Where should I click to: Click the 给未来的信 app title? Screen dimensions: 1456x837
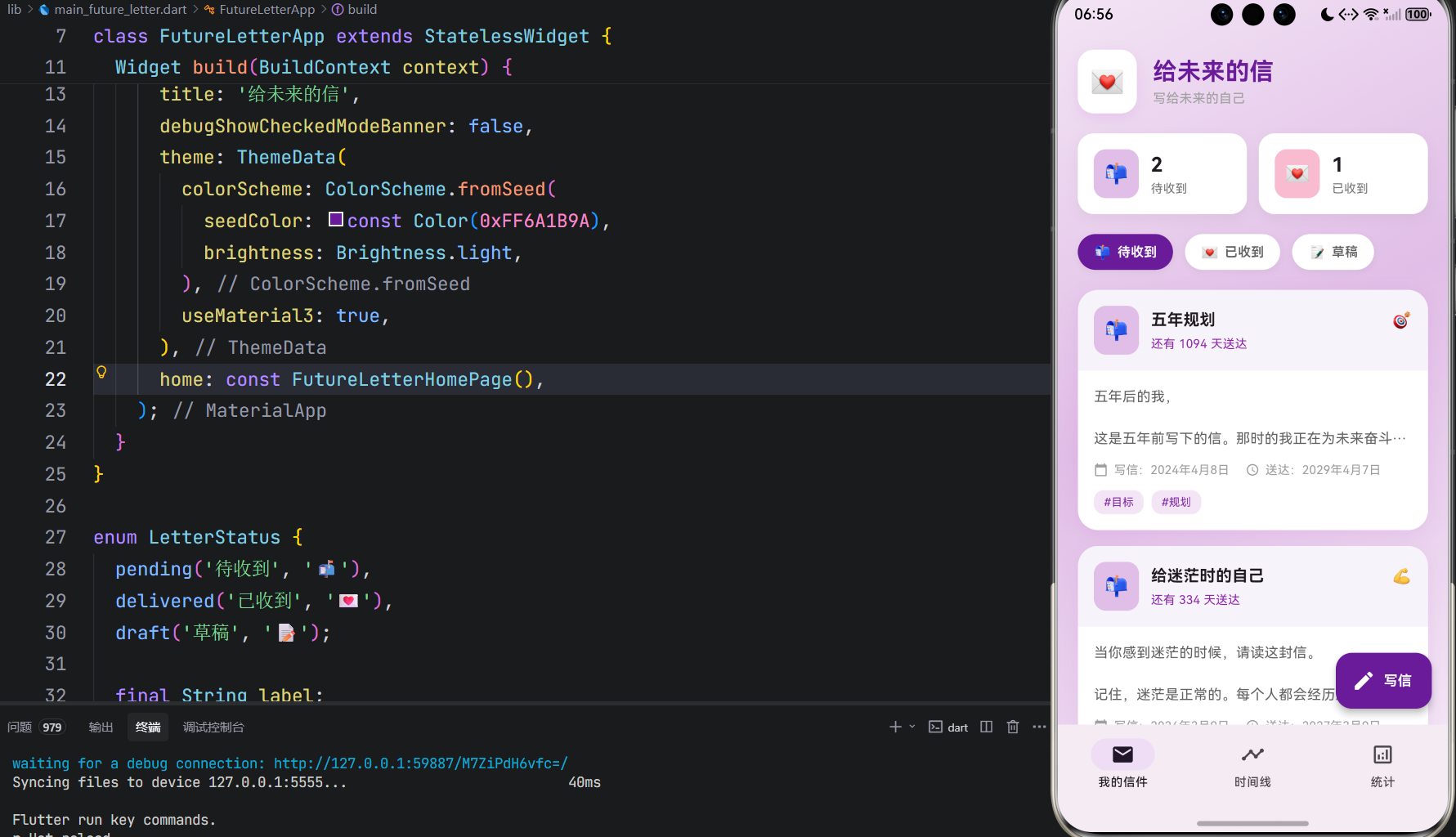pos(1212,71)
